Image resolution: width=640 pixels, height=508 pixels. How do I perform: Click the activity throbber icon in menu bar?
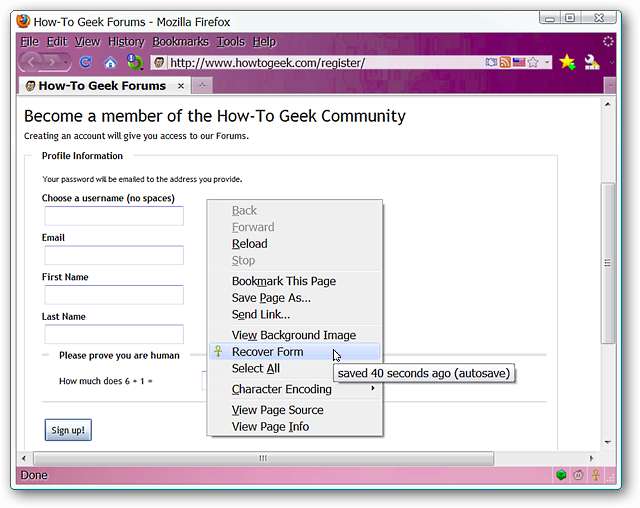click(608, 41)
